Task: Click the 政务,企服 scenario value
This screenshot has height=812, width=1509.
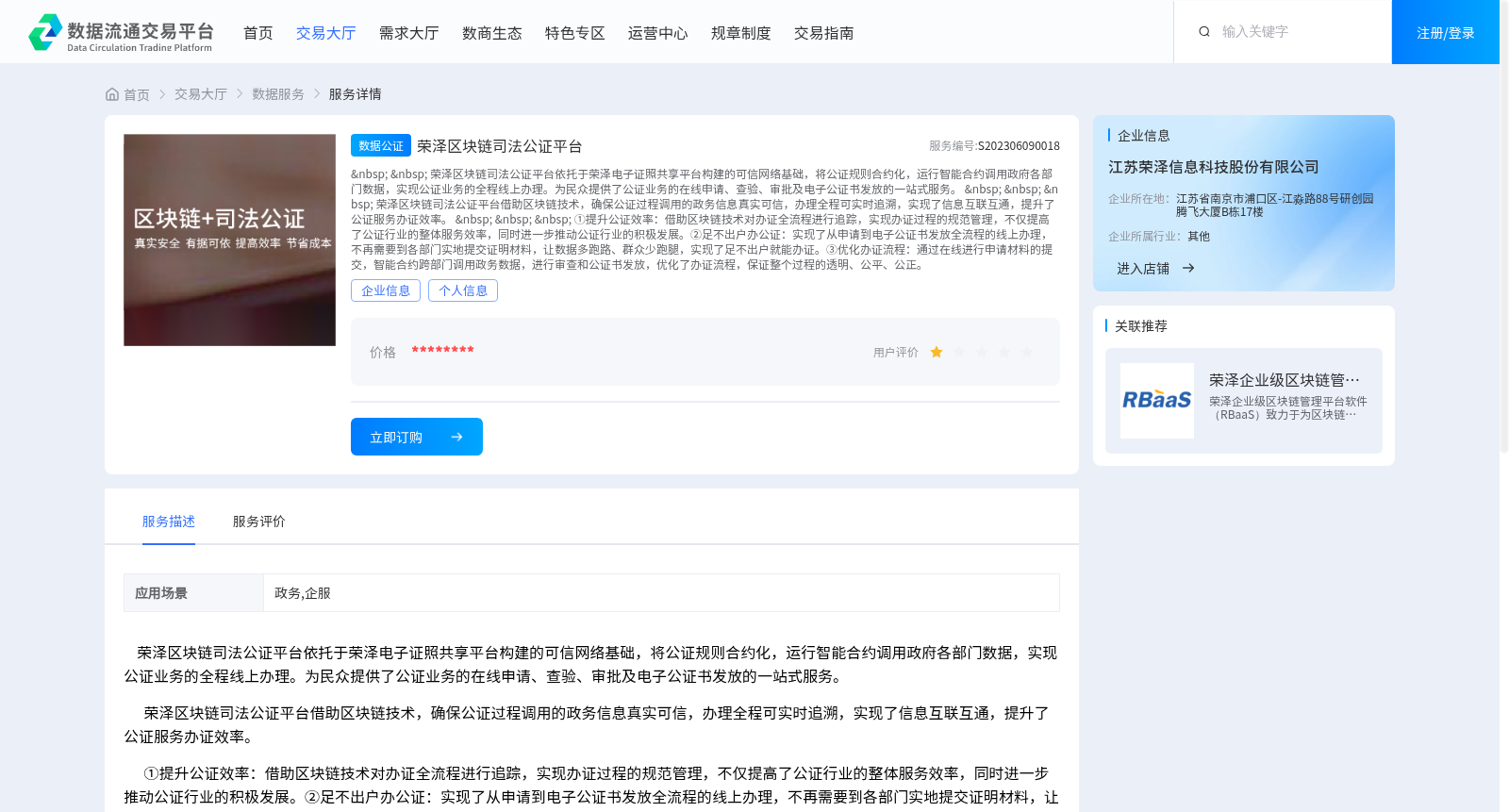Action: [x=303, y=593]
